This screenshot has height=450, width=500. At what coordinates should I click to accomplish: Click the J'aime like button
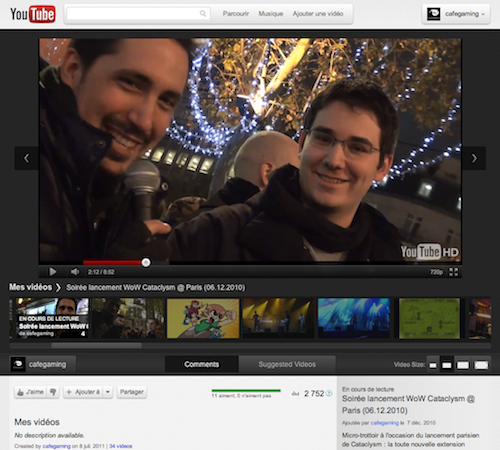pos(31,392)
